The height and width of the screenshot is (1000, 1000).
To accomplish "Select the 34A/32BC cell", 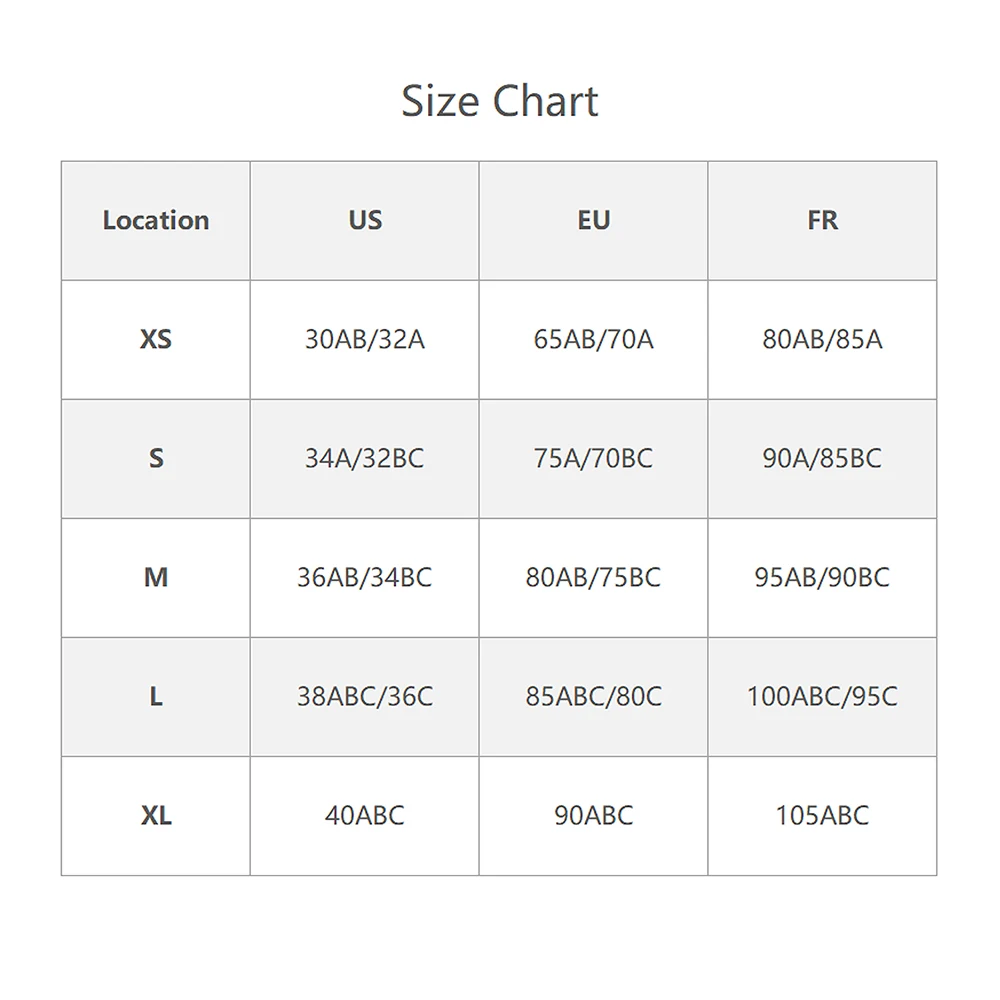I will pos(365,458).
